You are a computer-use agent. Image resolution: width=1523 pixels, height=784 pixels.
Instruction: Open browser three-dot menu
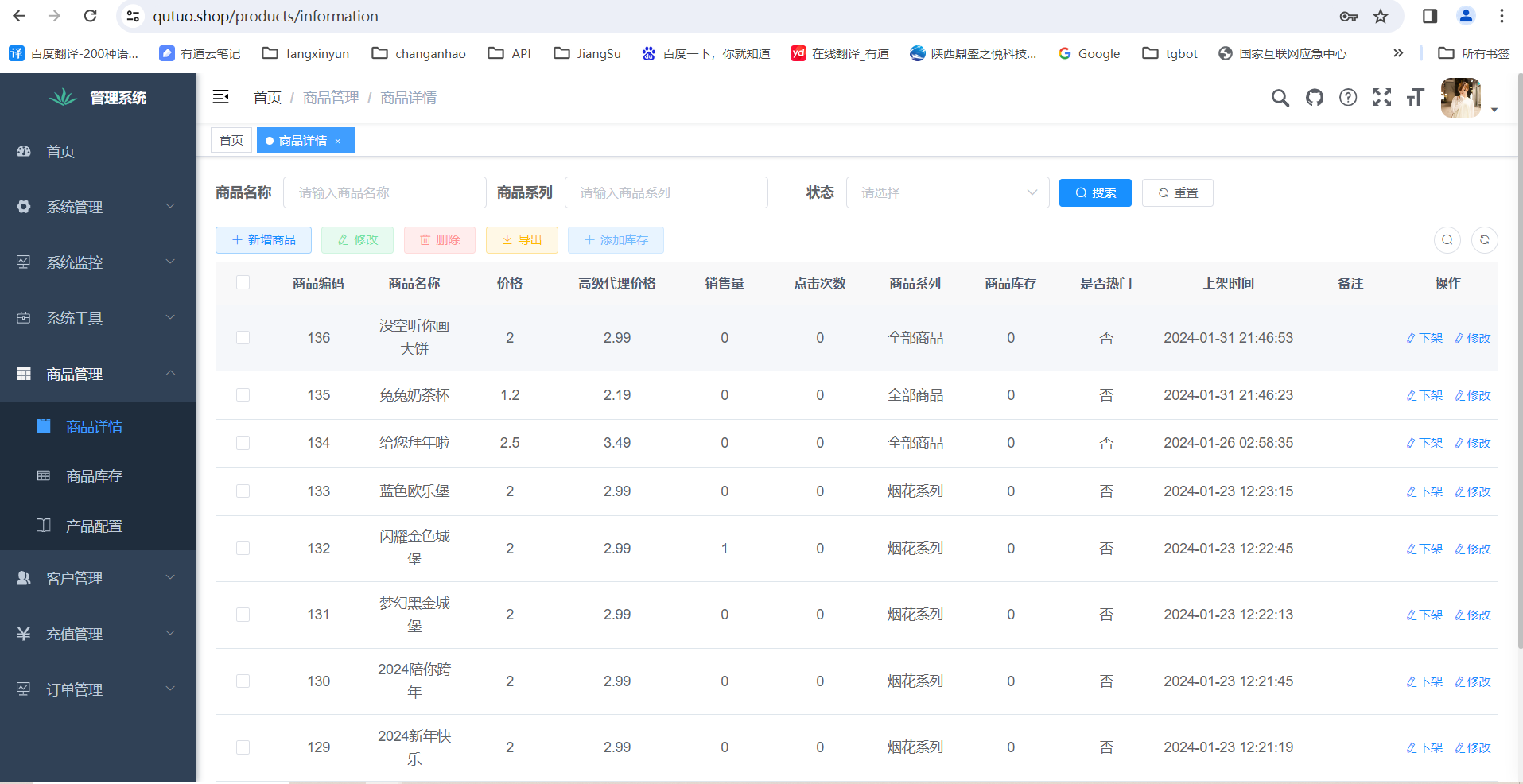click(x=1502, y=16)
